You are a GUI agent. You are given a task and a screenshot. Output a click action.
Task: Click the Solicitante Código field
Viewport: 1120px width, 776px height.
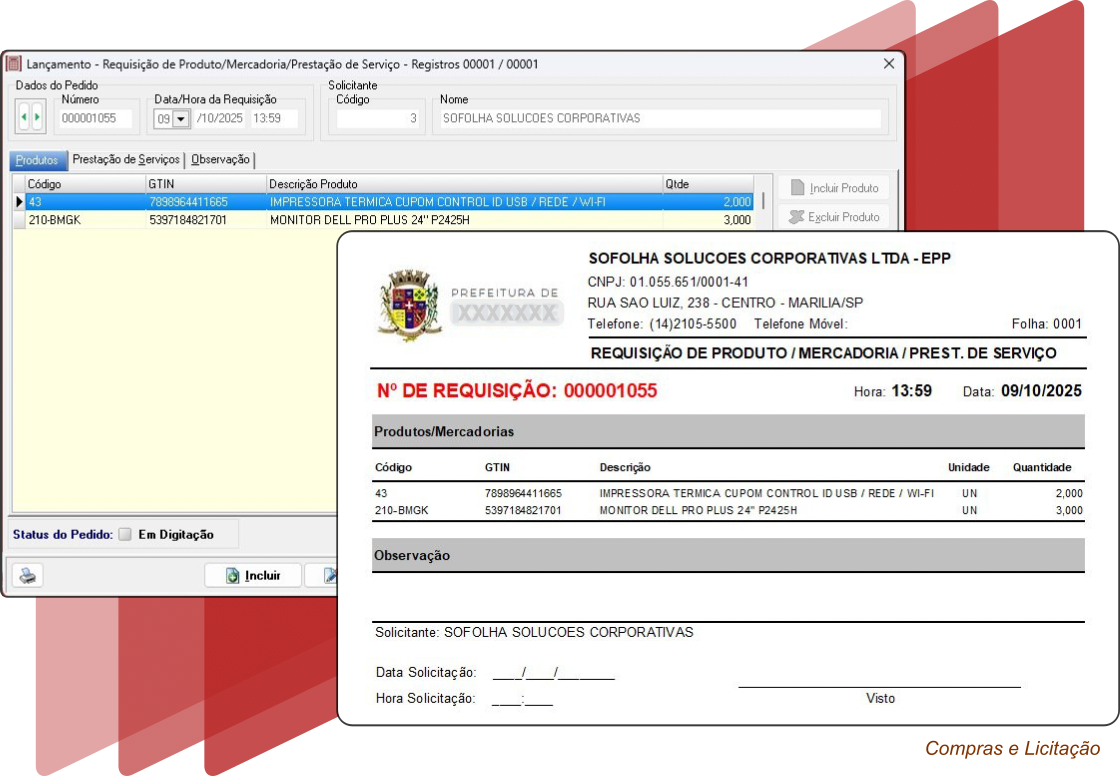tap(378, 118)
